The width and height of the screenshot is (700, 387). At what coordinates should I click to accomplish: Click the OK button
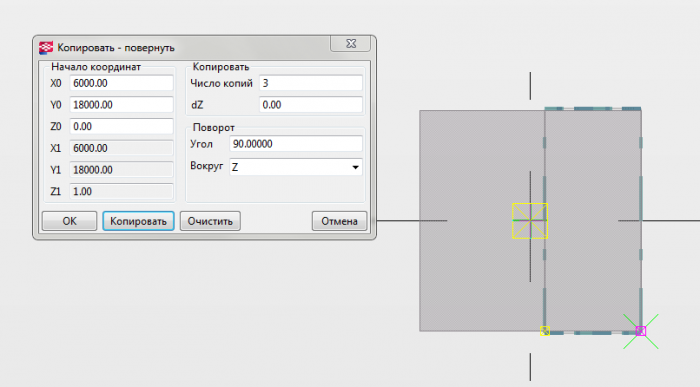click(69, 221)
